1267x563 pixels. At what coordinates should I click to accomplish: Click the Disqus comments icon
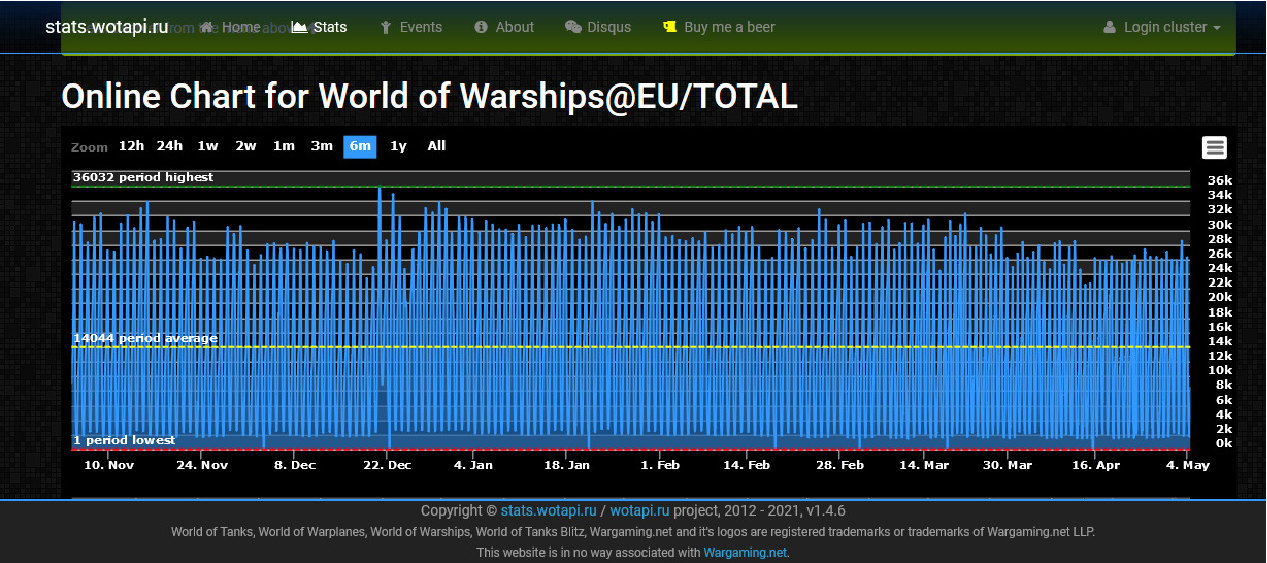[573, 27]
